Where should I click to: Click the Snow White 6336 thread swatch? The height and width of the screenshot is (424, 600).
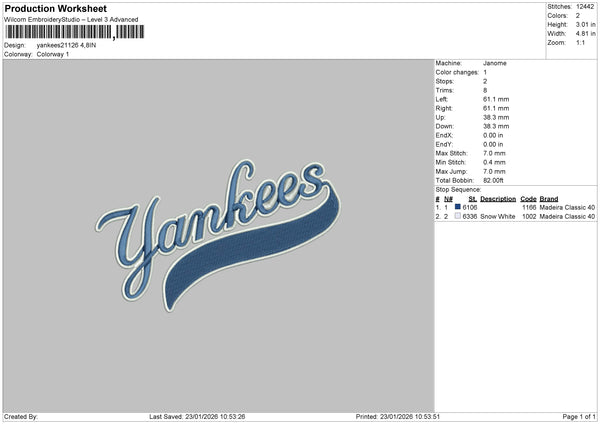(458, 216)
